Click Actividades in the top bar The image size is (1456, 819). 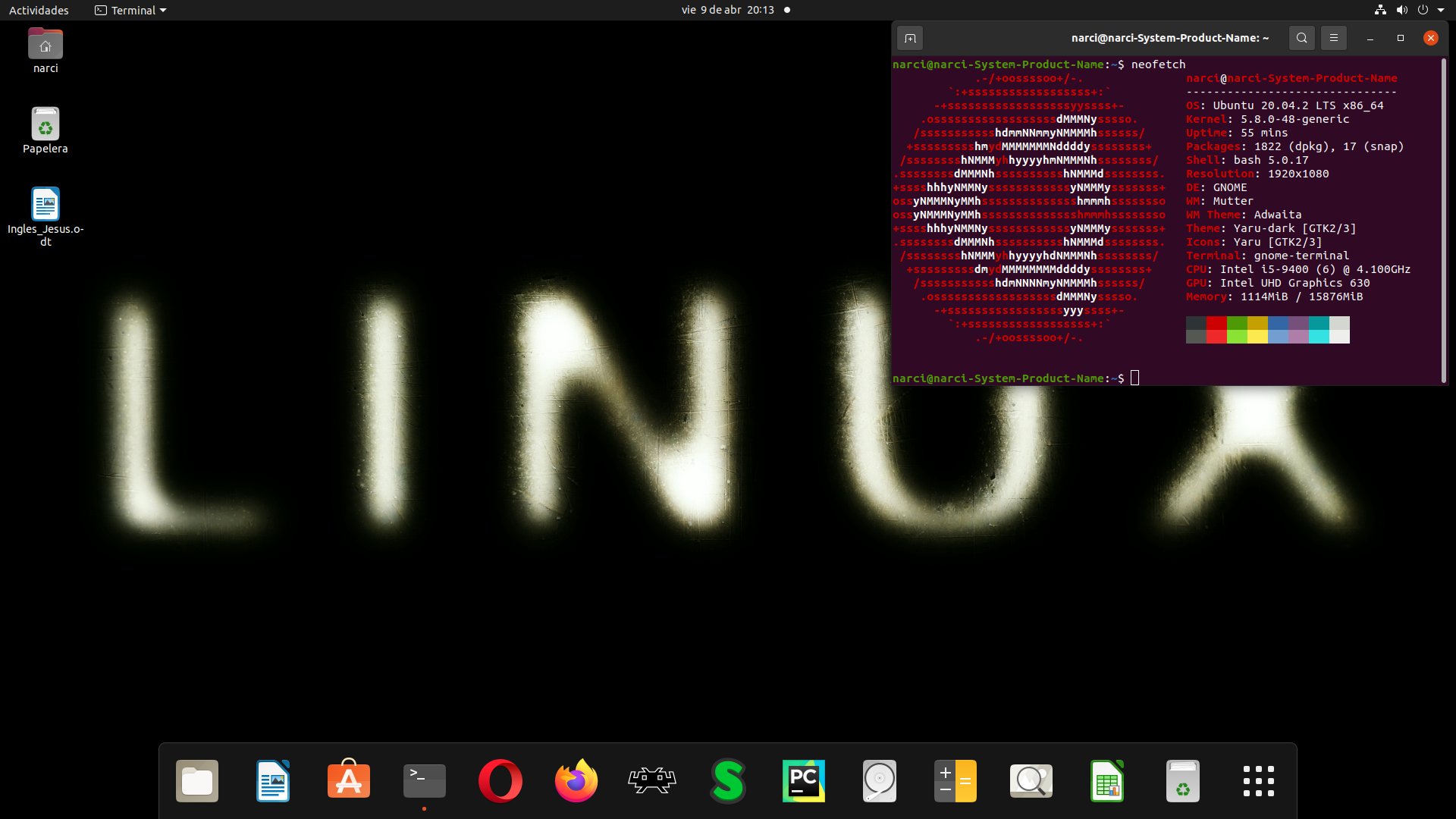[39, 10]
